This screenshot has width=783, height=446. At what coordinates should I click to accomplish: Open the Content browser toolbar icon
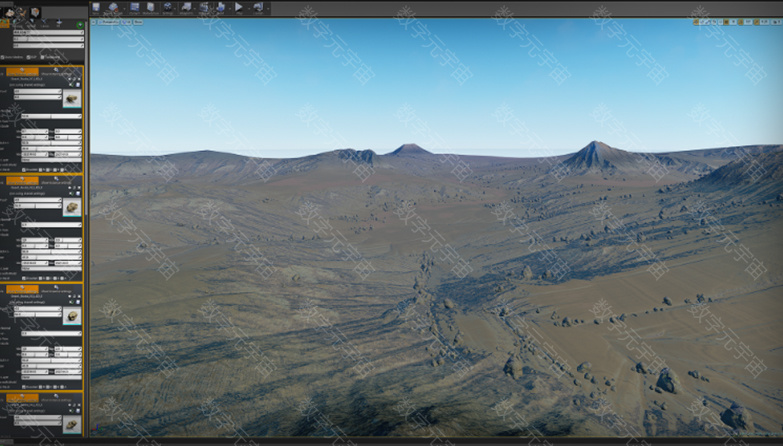click(134, 7)
